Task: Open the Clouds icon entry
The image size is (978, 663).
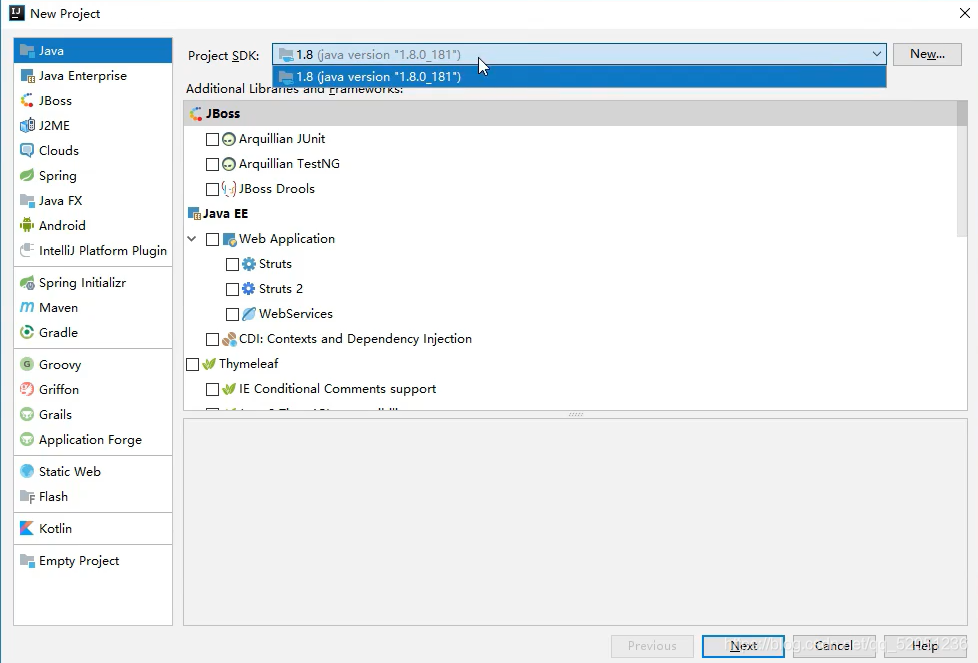Action: pos(27,150)
